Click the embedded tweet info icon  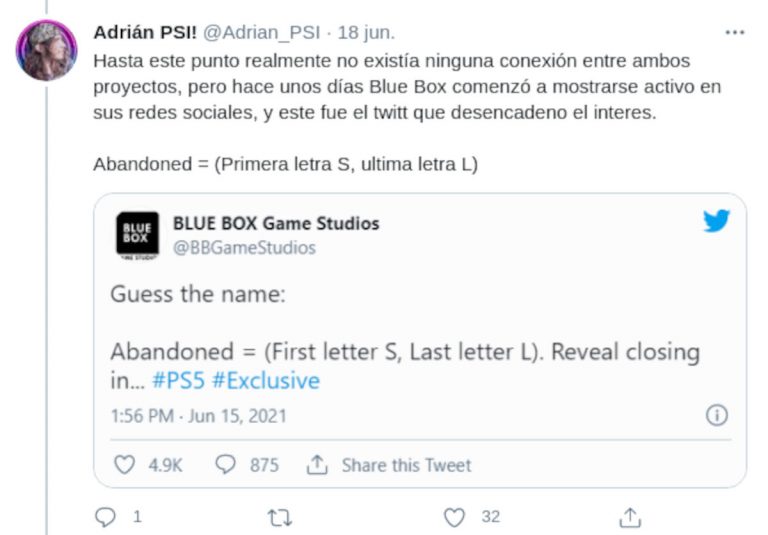pos(716,415)
